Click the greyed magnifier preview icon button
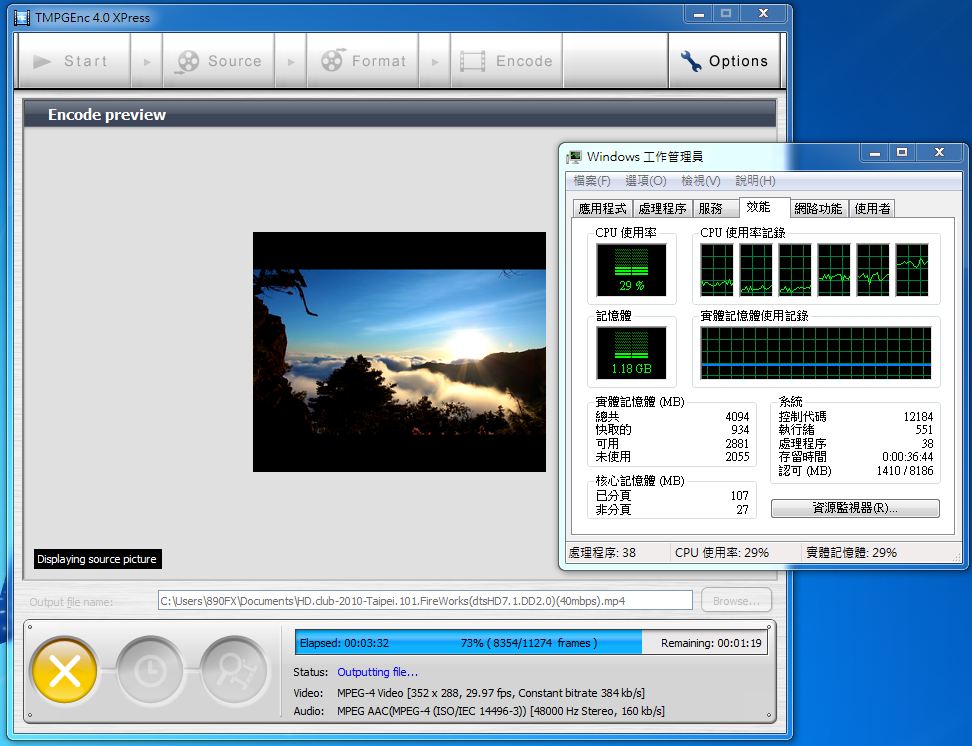972x746 pixels. [x=234, y=670]
